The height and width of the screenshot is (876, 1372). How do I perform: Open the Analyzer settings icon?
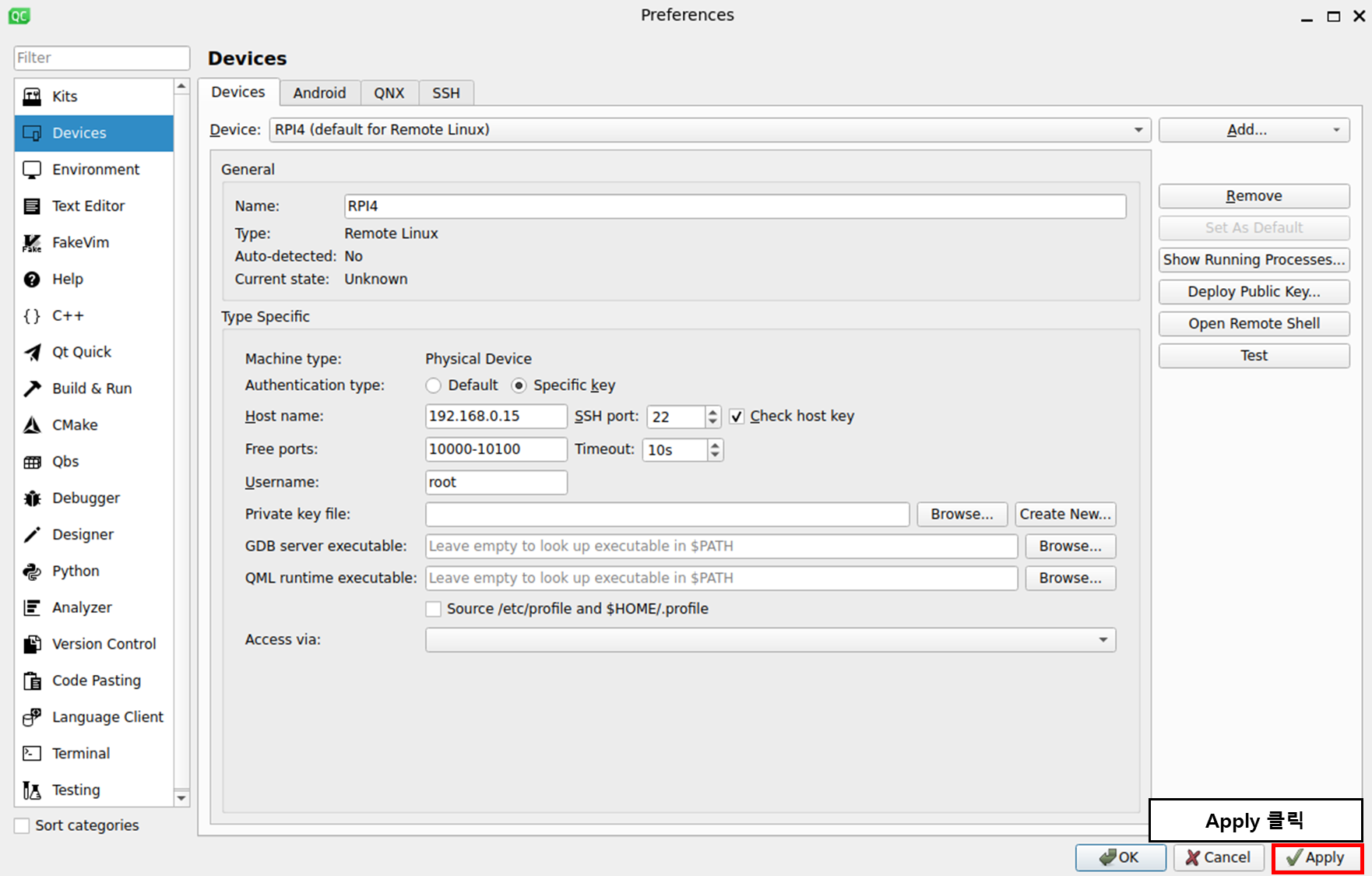click(x=32, y=608)
